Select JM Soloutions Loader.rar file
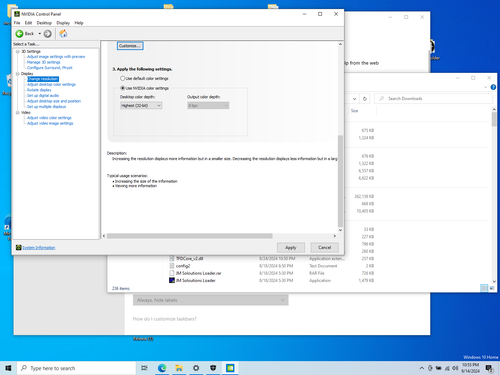 pyautogui.click(x=199, y=273)
